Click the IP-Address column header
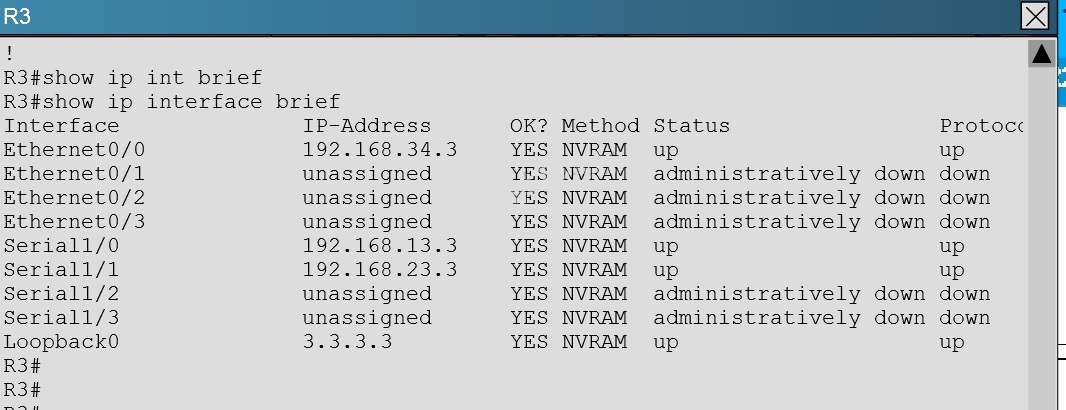Screen dimensions: 1066x410 [x=367, y=126]
